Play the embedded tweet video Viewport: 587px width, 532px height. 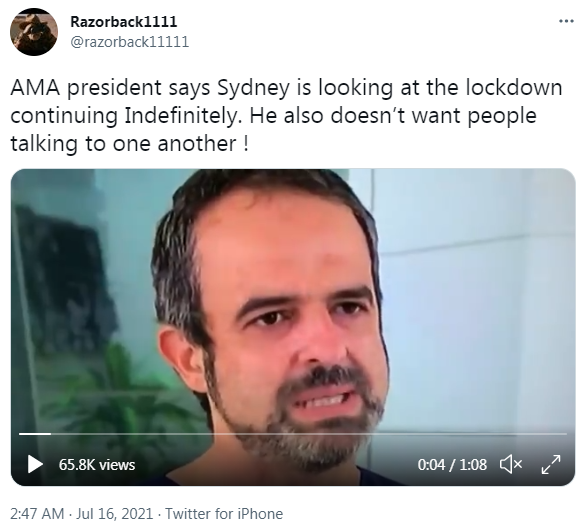click(x=35, y=464)
